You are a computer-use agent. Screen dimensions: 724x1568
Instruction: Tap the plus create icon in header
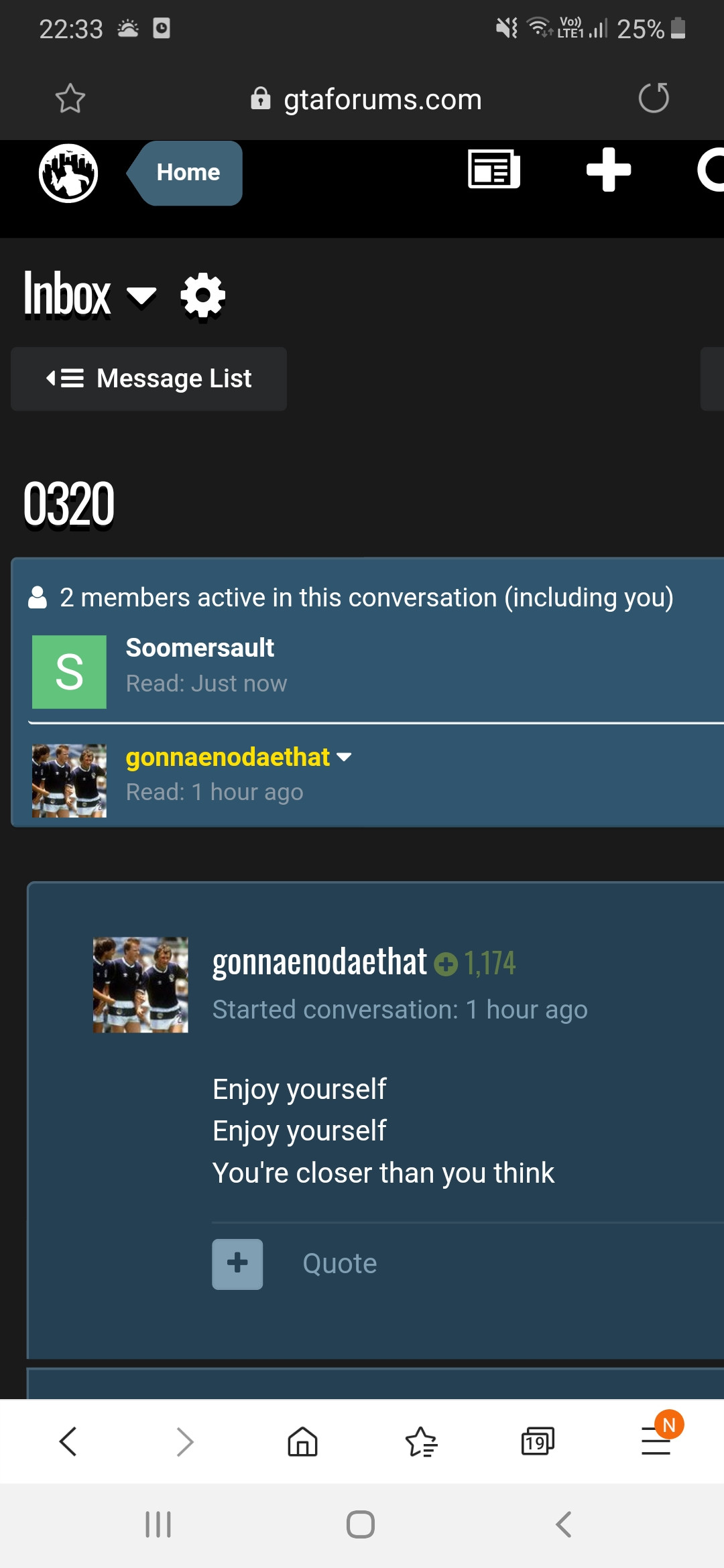[609, 170]
